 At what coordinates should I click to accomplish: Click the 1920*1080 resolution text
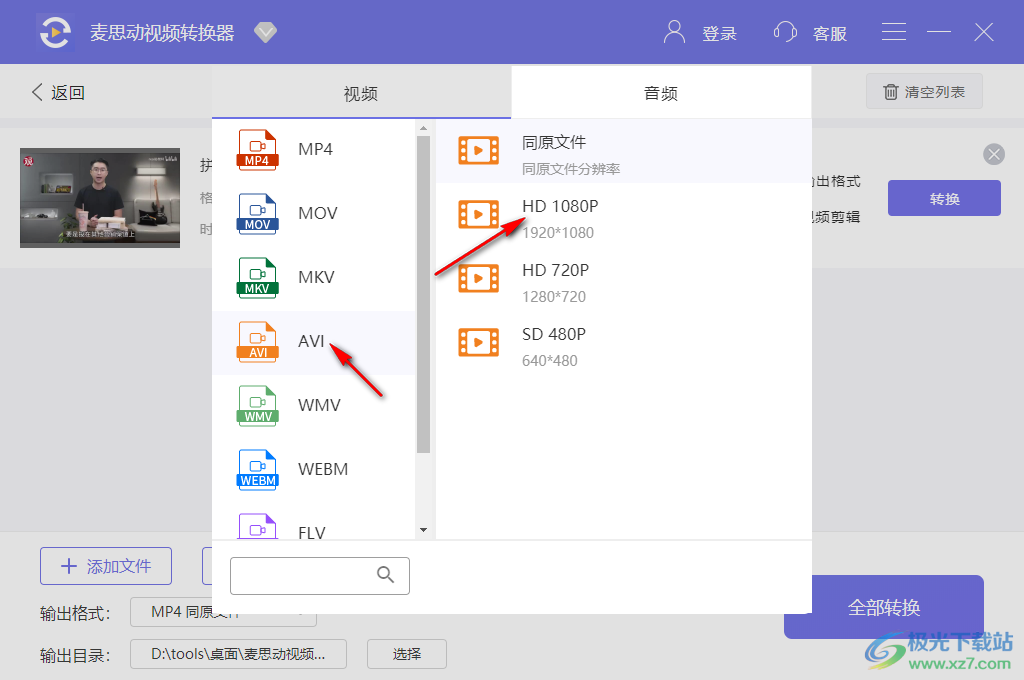click(x=558, y=233)
